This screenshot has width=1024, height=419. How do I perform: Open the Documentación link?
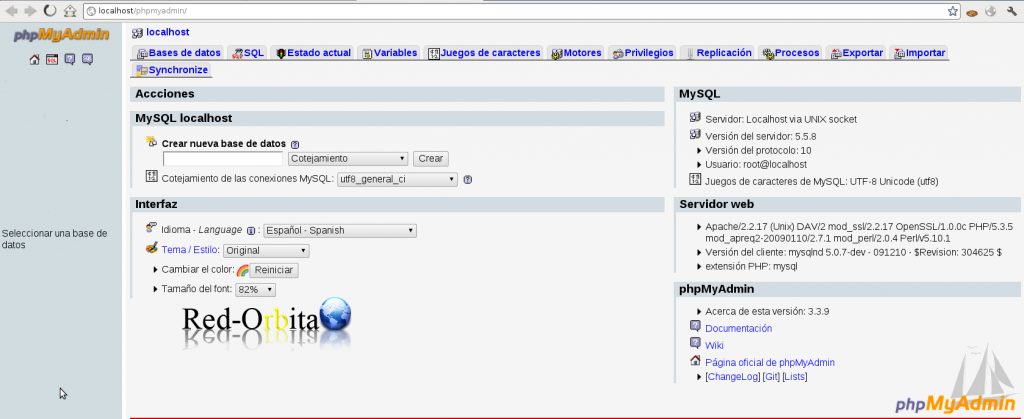pos(739,328)
